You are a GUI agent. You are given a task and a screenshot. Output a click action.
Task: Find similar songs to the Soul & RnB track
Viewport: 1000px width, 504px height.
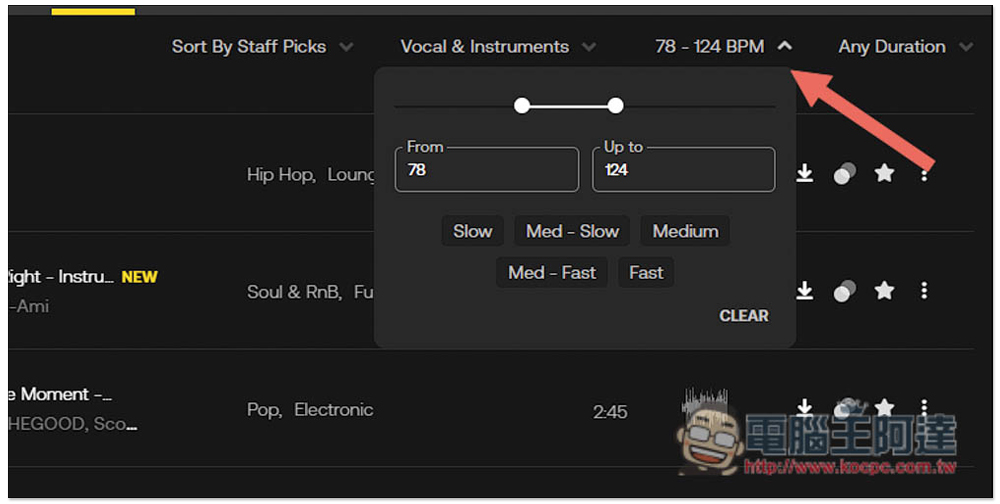tap(845, 290)
